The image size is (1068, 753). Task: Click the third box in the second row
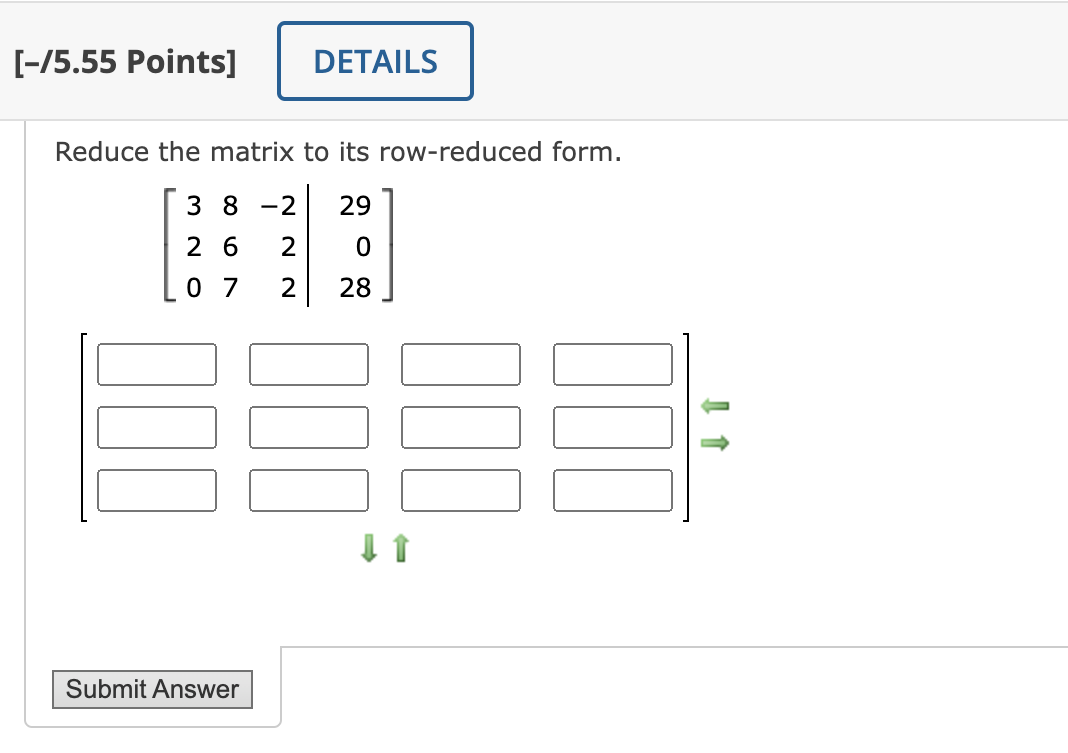point(460,427)
